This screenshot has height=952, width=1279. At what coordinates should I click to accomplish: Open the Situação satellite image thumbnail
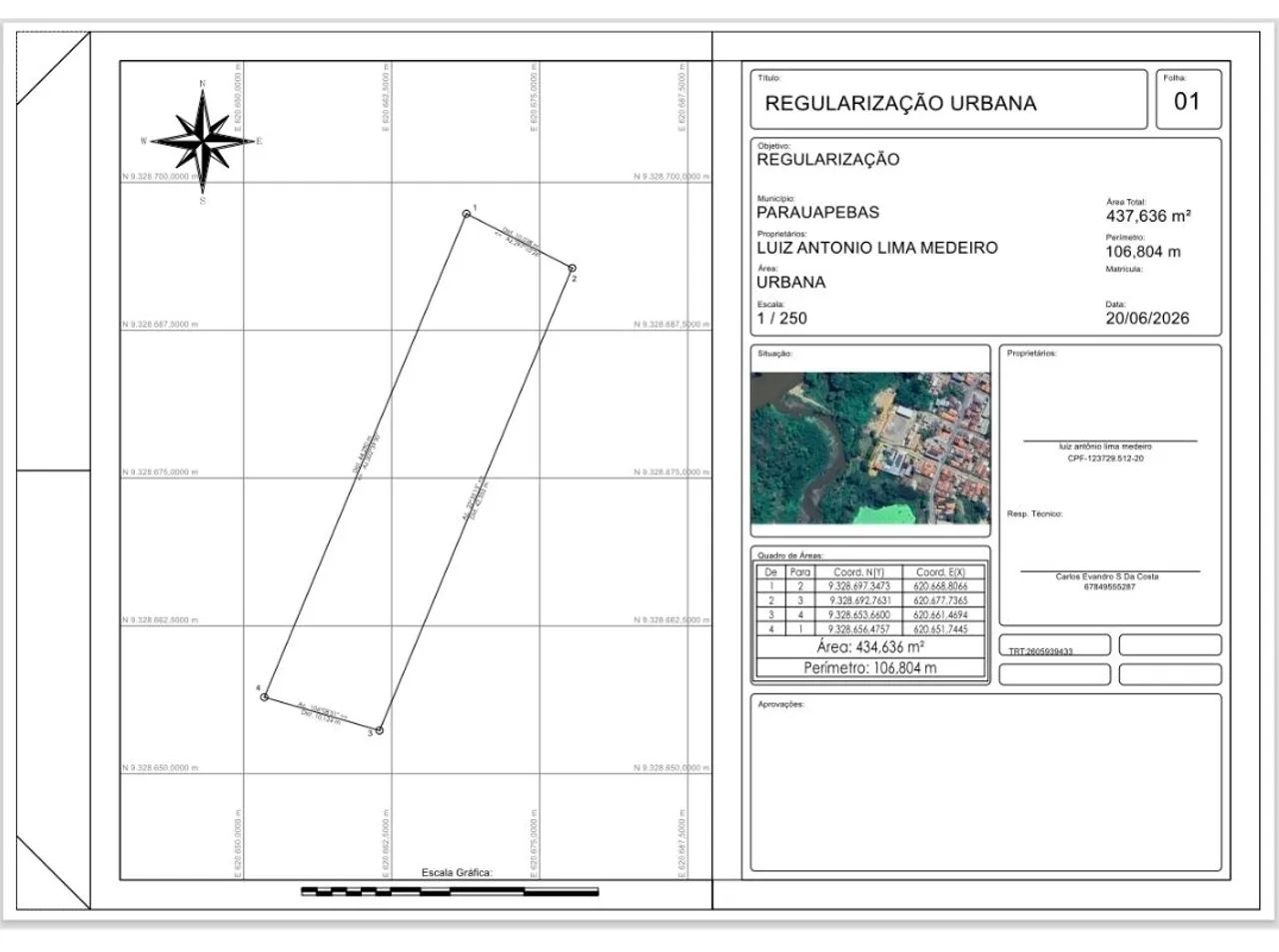click(870, 448)
